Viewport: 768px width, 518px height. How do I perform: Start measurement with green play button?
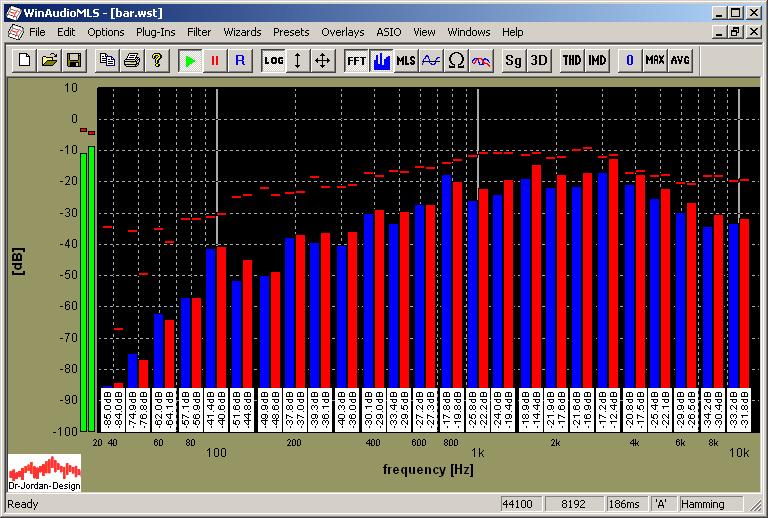pos(190,60)
